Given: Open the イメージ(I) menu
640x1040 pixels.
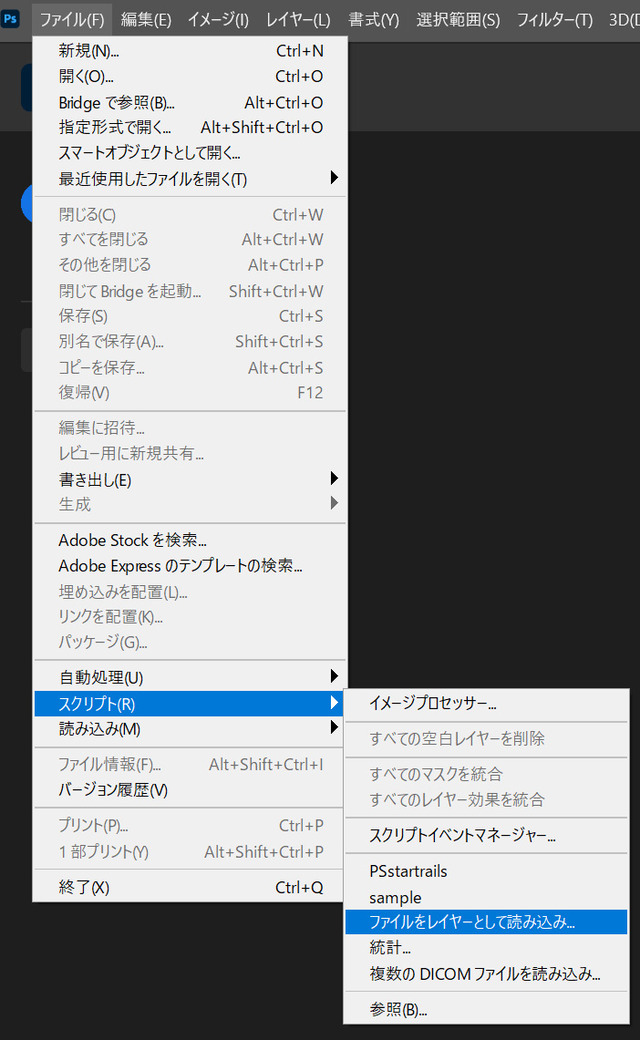Looking at the screenshot, I should point(218,20).
